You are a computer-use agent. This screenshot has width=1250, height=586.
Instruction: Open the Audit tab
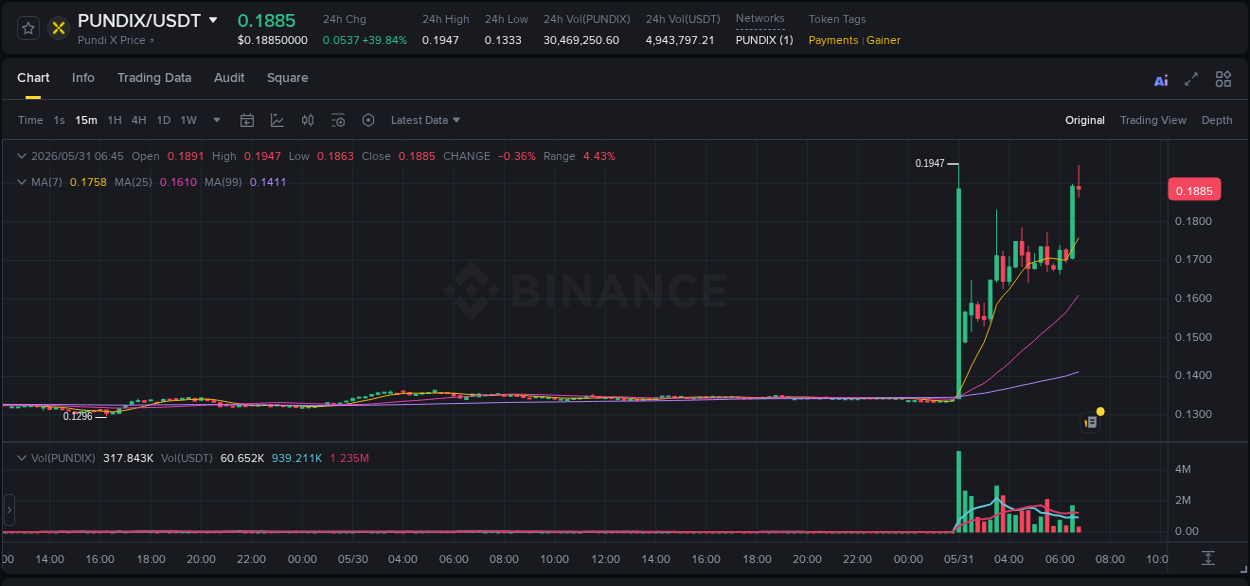[229, 78]
